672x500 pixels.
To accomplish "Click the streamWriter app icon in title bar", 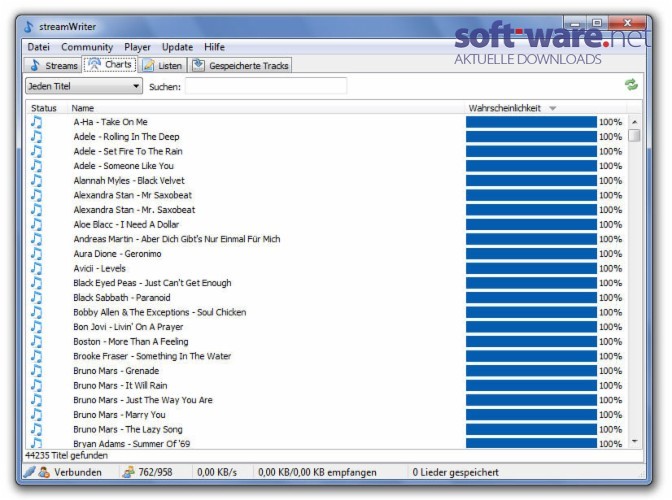I will pyautogui.click(x=28, y=27).
